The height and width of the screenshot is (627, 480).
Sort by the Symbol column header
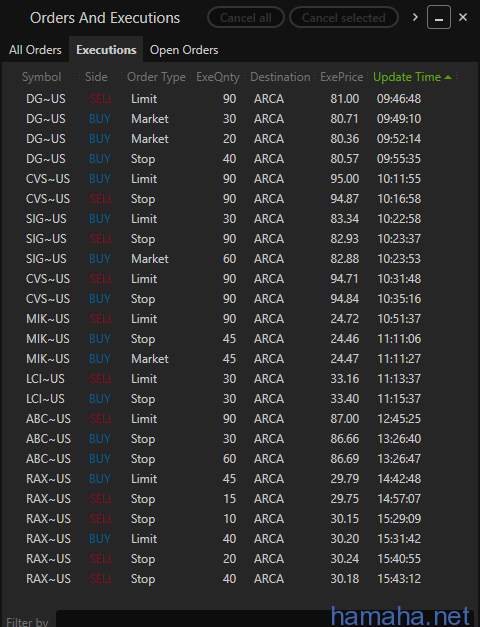42,77
